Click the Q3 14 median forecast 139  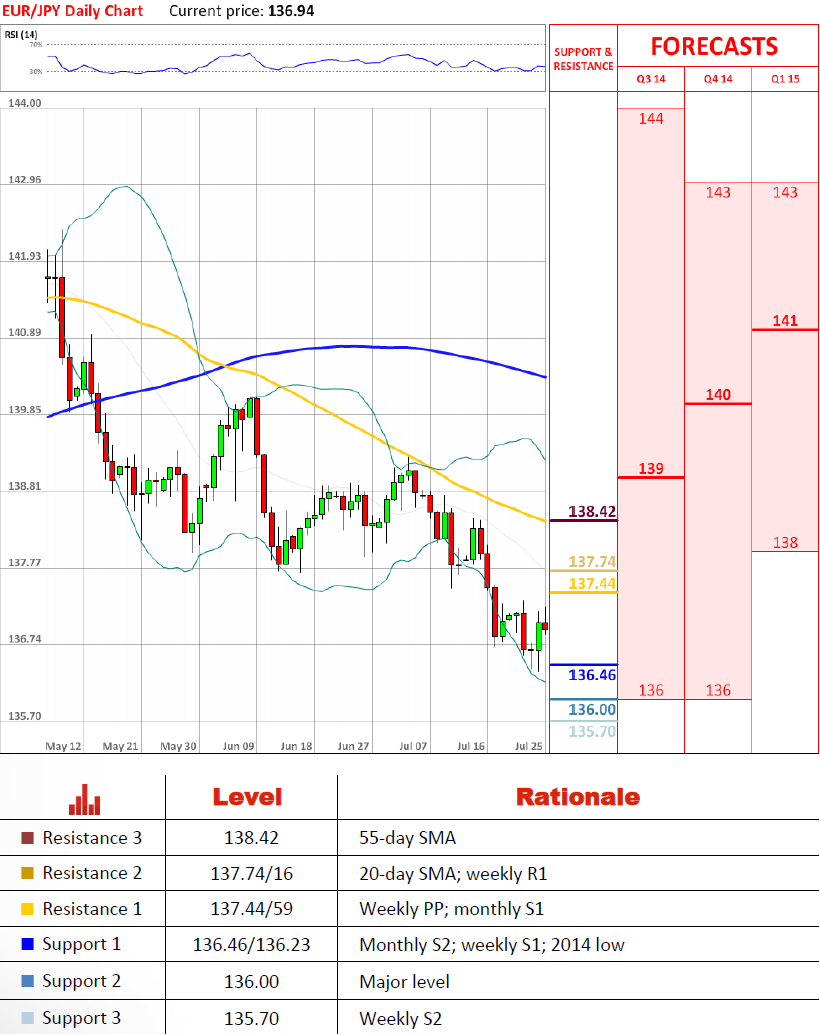(651, 469)
